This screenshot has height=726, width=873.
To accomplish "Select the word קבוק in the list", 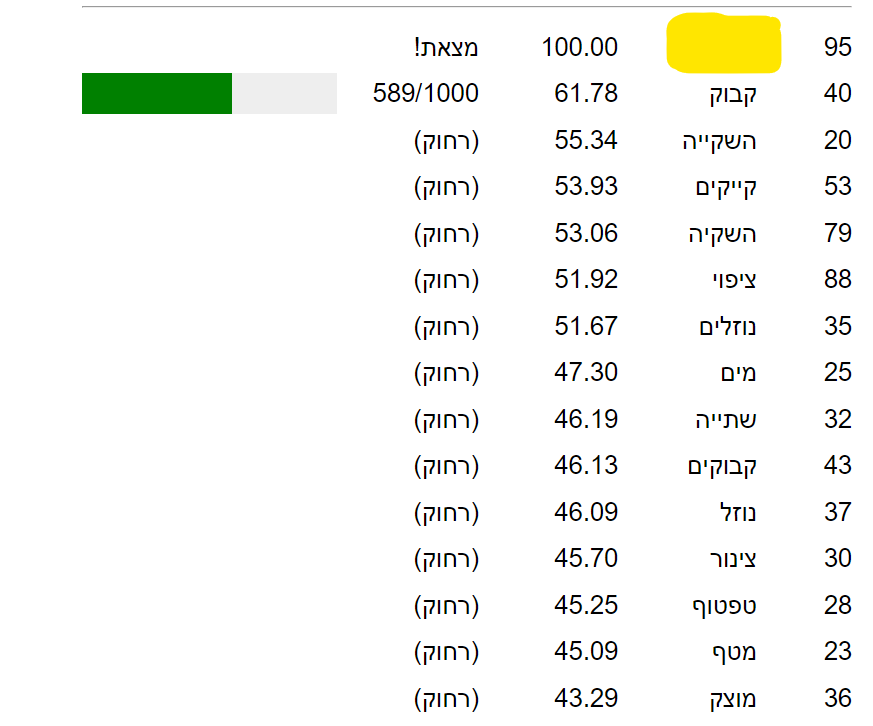I will click(x=731, y=94).
